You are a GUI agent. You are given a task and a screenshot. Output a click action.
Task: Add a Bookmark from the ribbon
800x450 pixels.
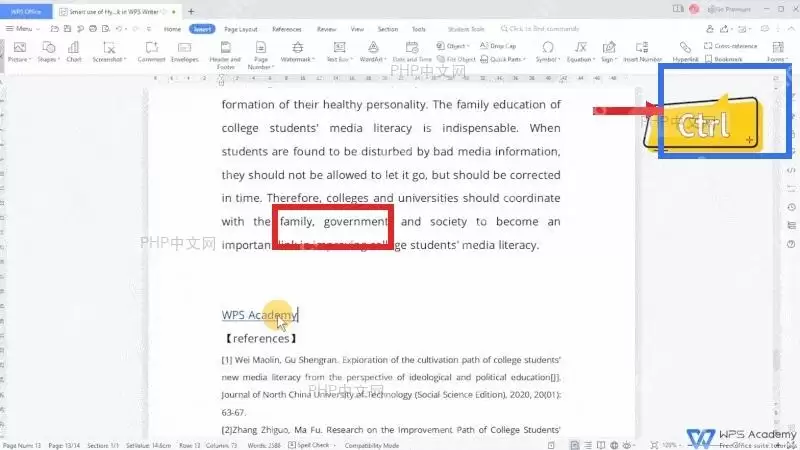point(723,59)
